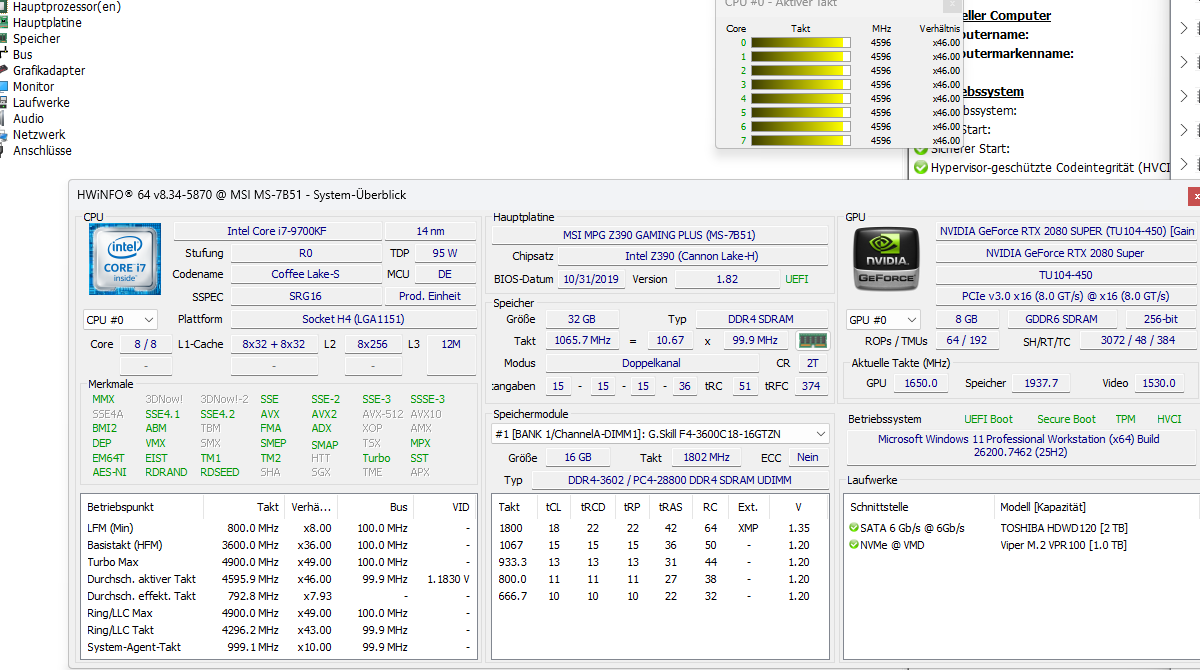1200x670 pixels.
Task: Click the green check beside Hypervisor-geschützte Codeintegrität
Action: [921, 168]
